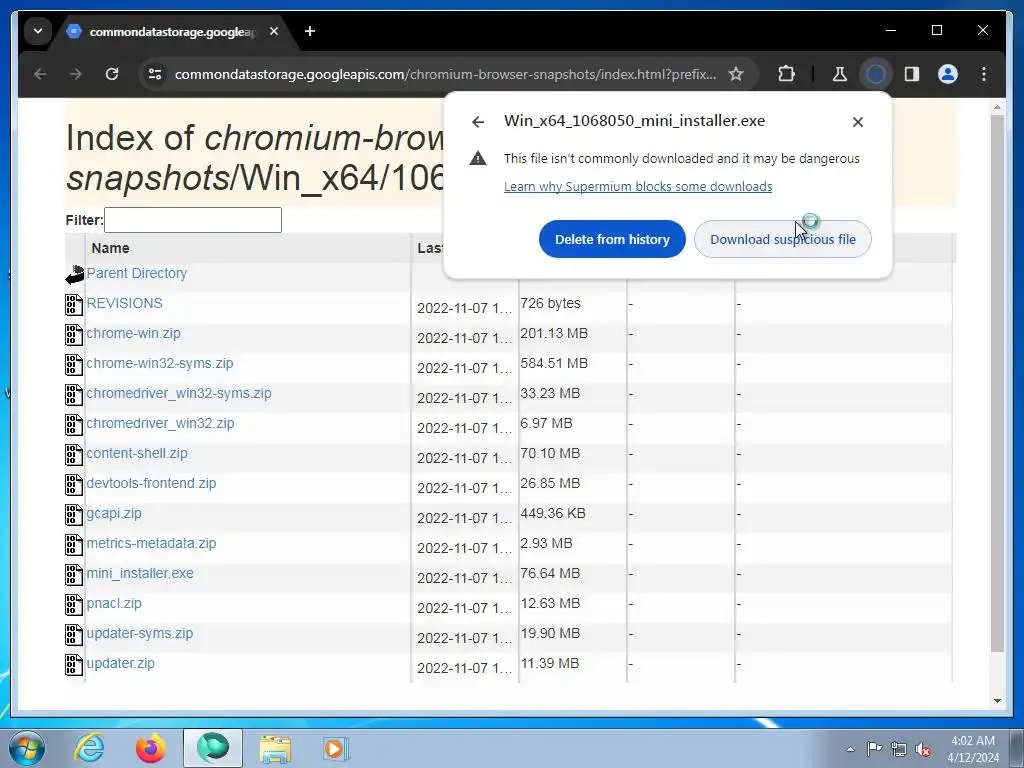Screen dimensions: 1024x768
Task: Download metrics-metadata.zip
Action: [151, 543]
